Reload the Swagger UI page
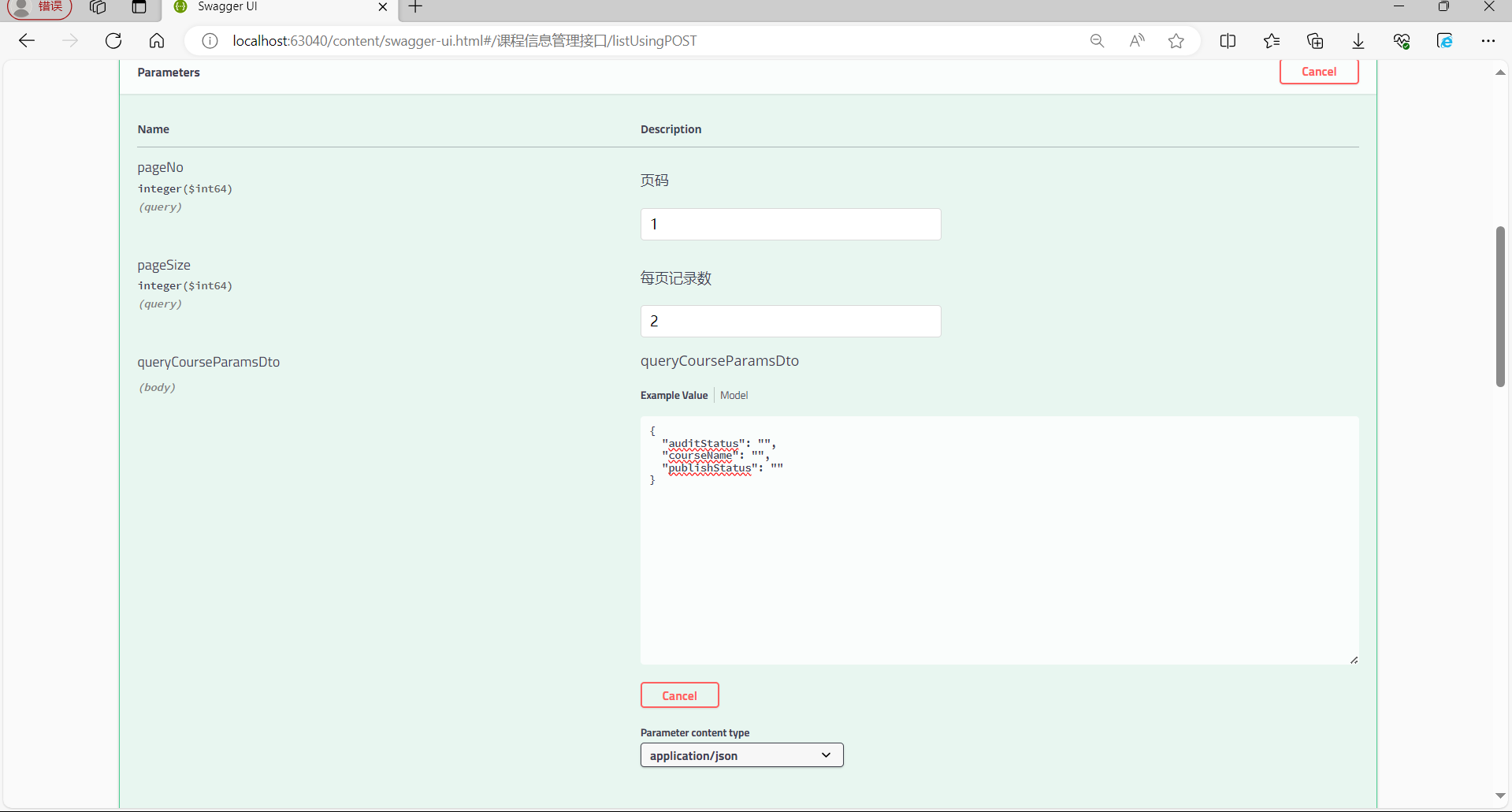The width and height of the screenshot is (1512, 812). [x=113, y=41]
